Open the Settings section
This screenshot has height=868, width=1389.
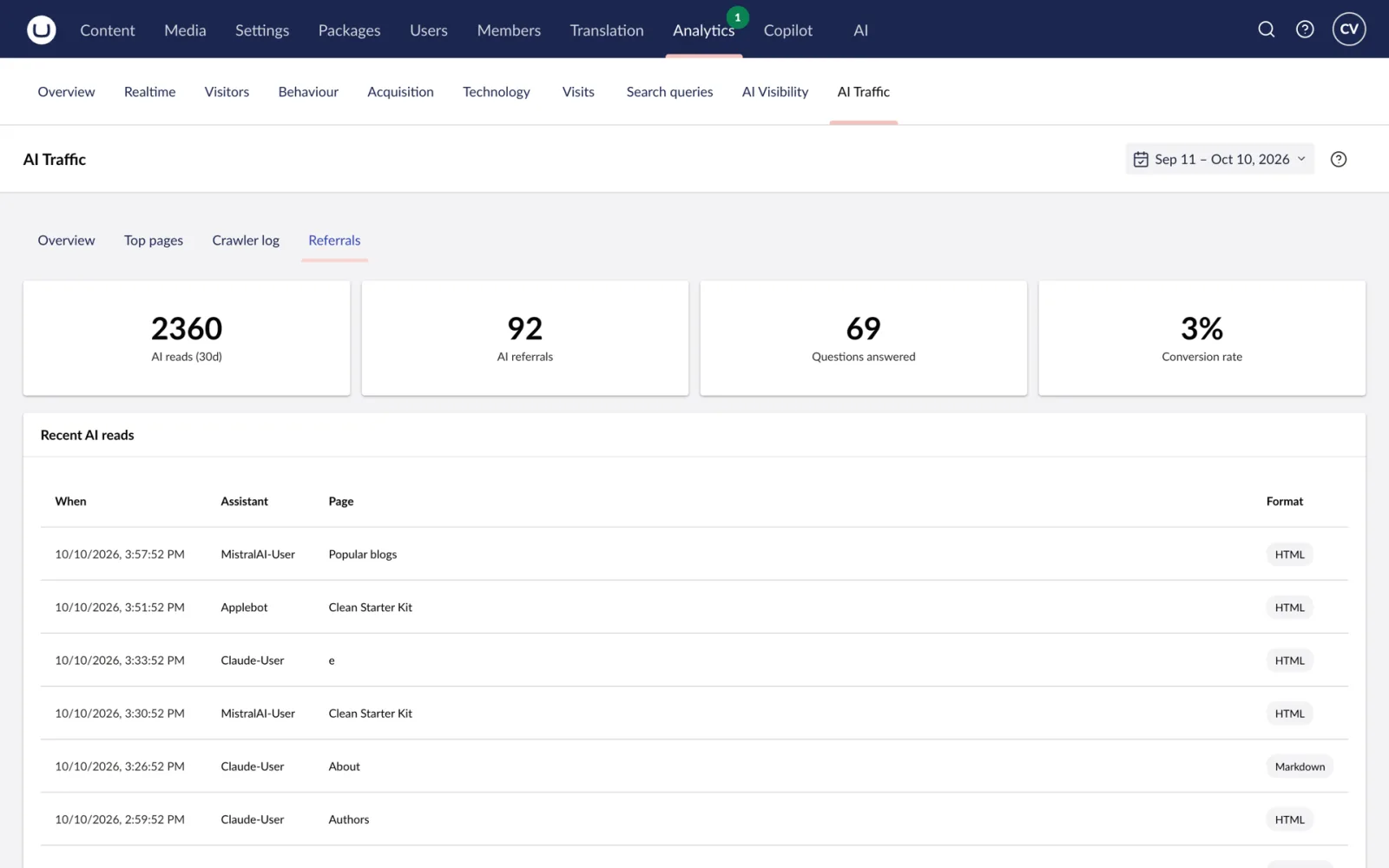click(x=262, y=30)
